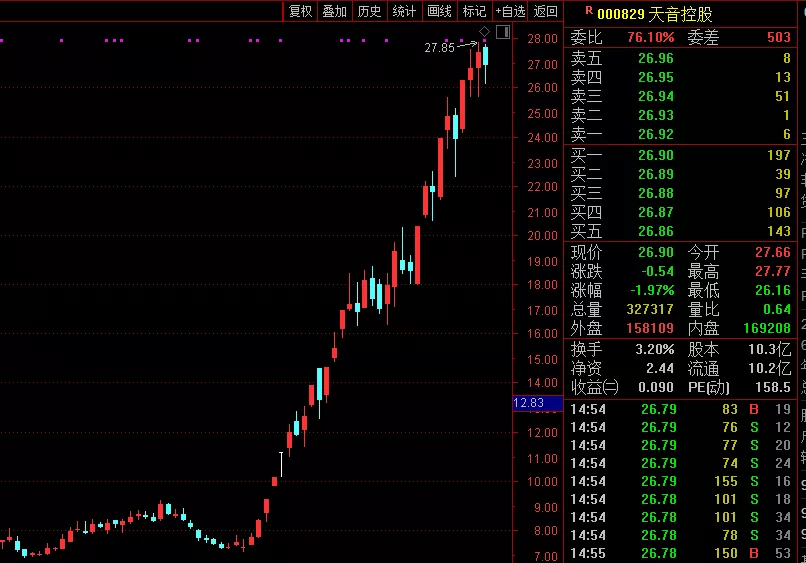806x563 pixels.
Task: Select the 画线 drawing tool
Action: (x=439, y=12)
